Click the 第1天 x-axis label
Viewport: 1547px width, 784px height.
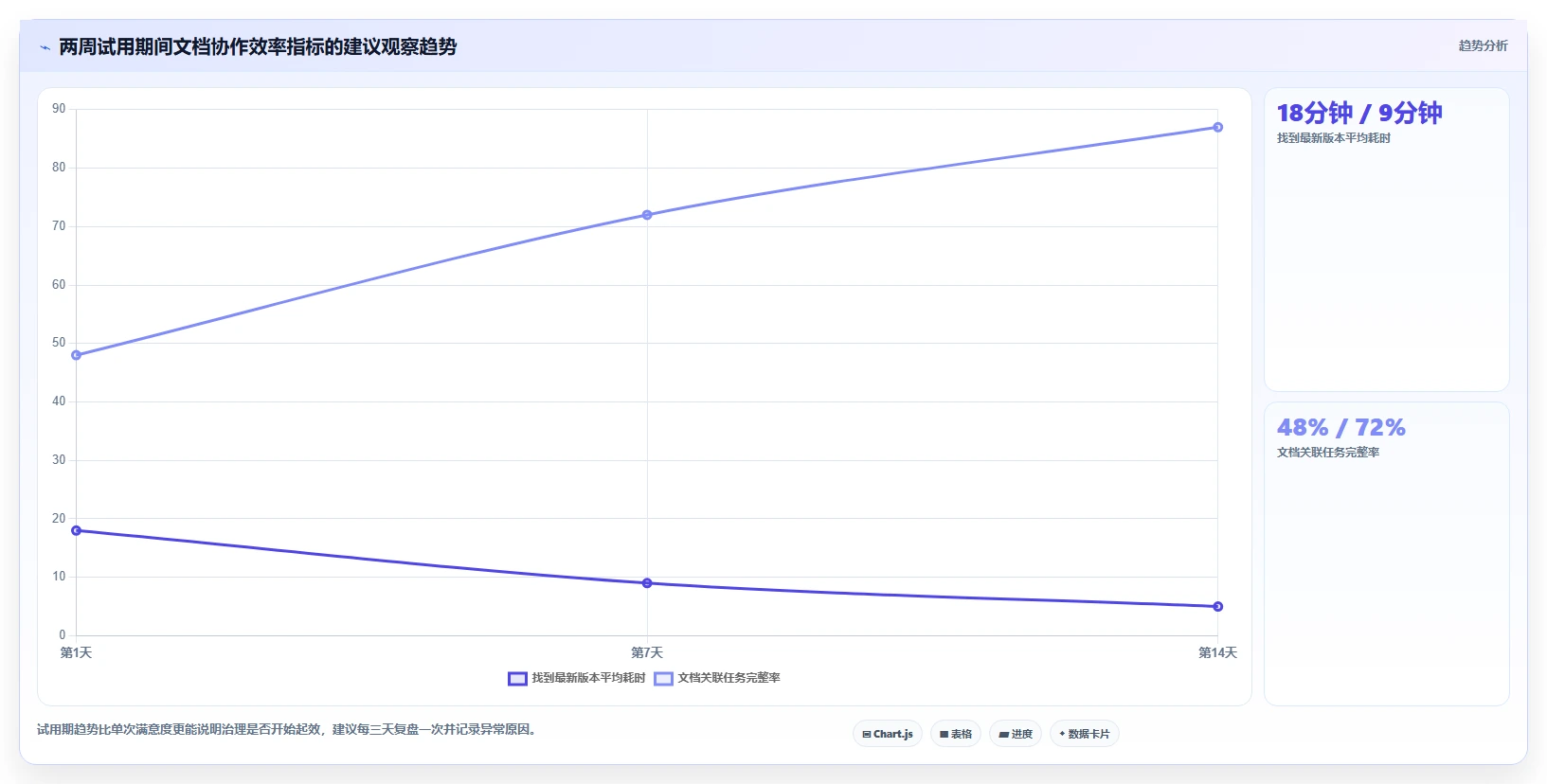pyautogui.click(x=76, y=652)
